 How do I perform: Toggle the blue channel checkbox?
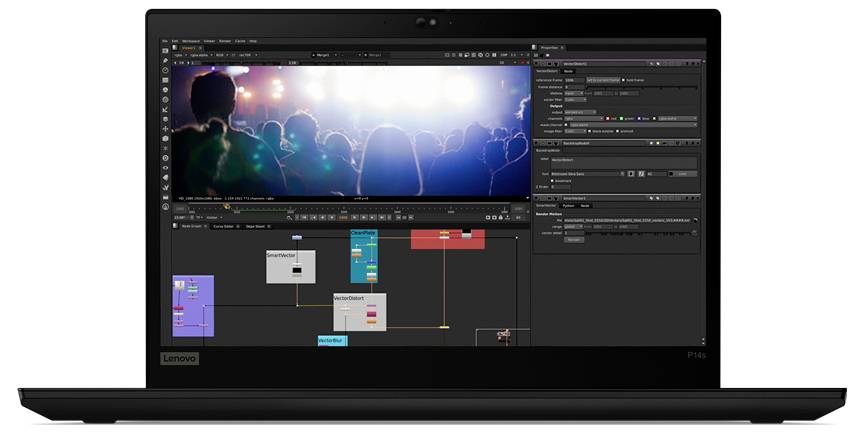click(x=639, y=118)
